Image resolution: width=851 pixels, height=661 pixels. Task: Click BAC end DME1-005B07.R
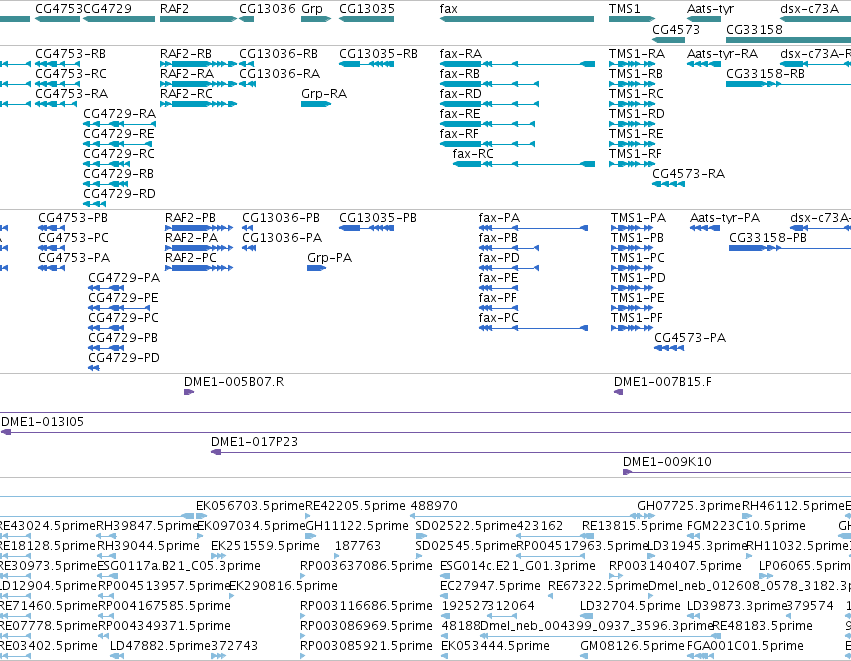tap(189, 392)
